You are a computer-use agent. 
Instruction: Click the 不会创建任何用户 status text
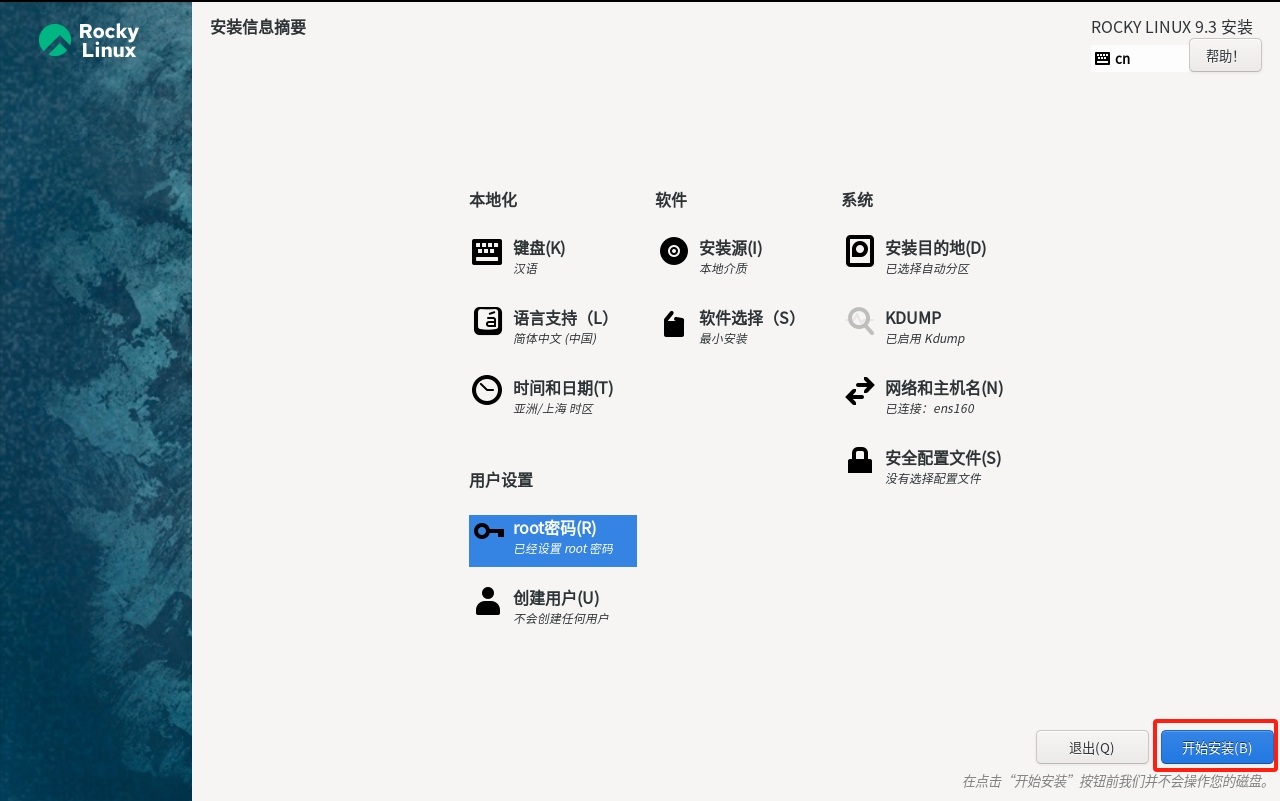pyautogui.click(x=561, y=619)
